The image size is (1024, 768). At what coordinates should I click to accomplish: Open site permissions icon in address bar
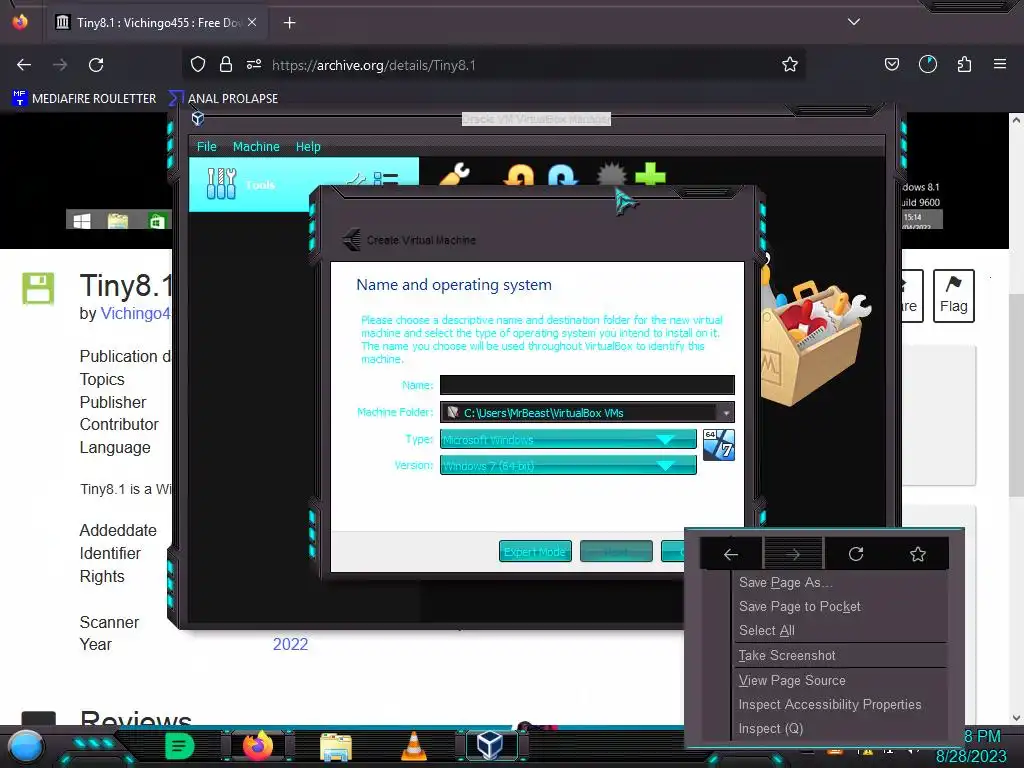tap(254, 64)
